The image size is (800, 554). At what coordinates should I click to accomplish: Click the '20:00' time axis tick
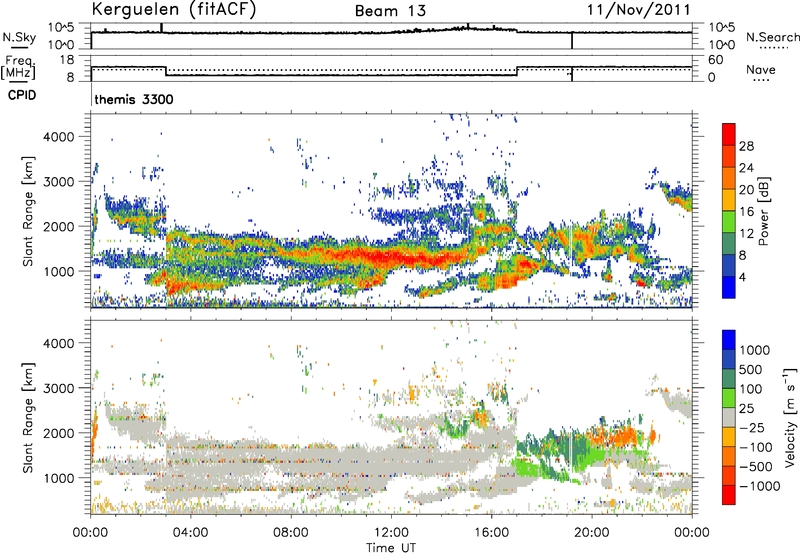pos(591,533)
